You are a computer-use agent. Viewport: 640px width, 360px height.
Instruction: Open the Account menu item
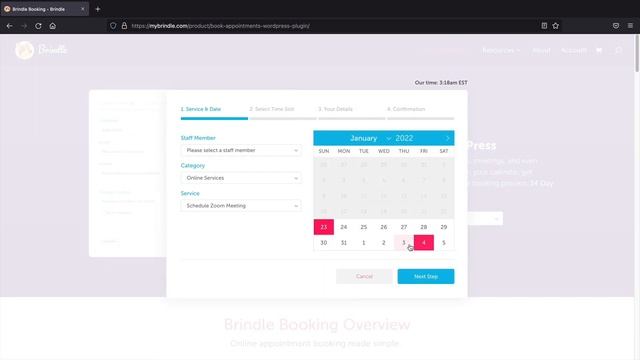[573, 50]
